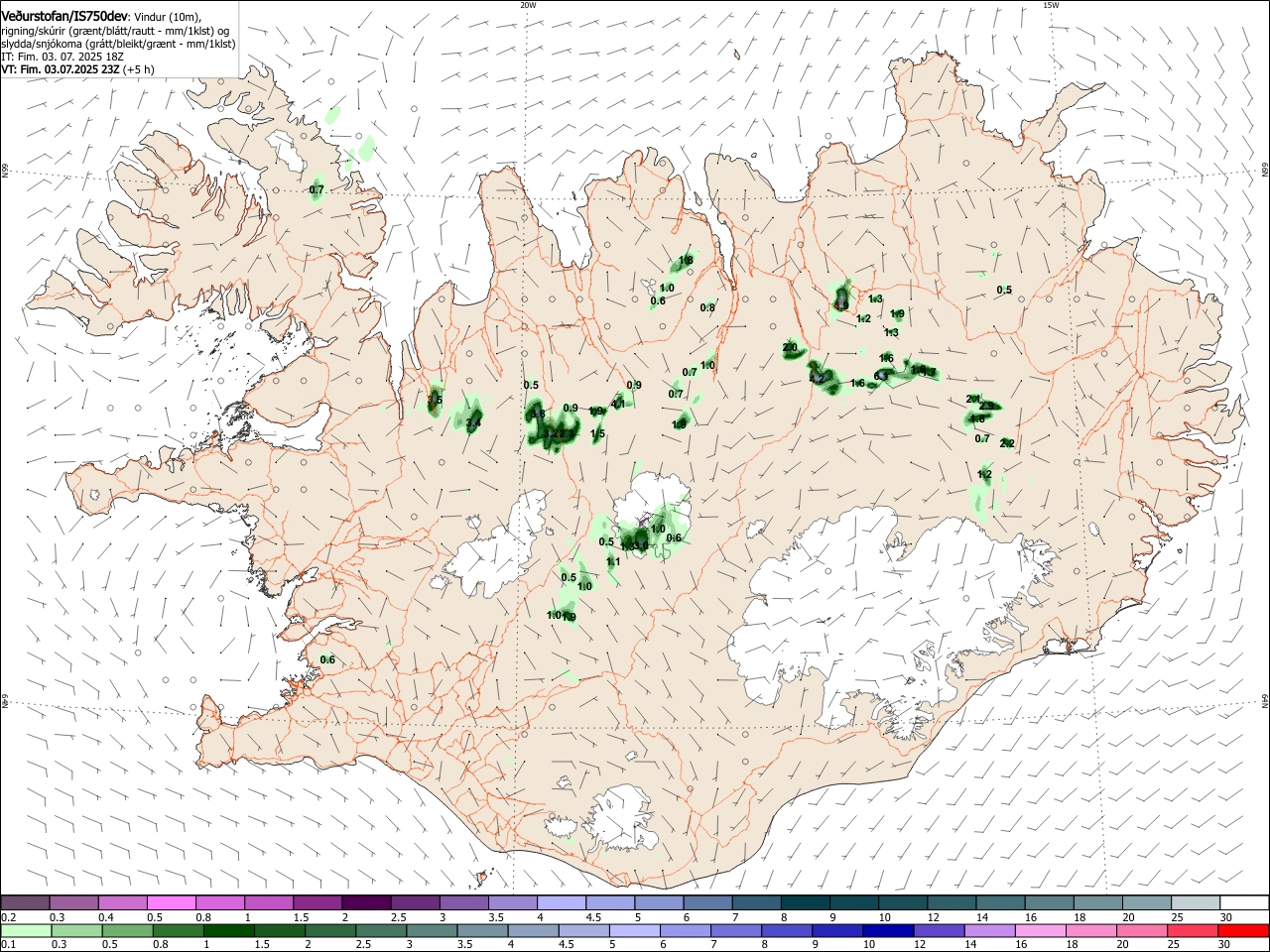Click the Veðurstofan/IS750dev title text
Screen dimensions: 1270x952
pyautogui.click(x=64, y=16)
